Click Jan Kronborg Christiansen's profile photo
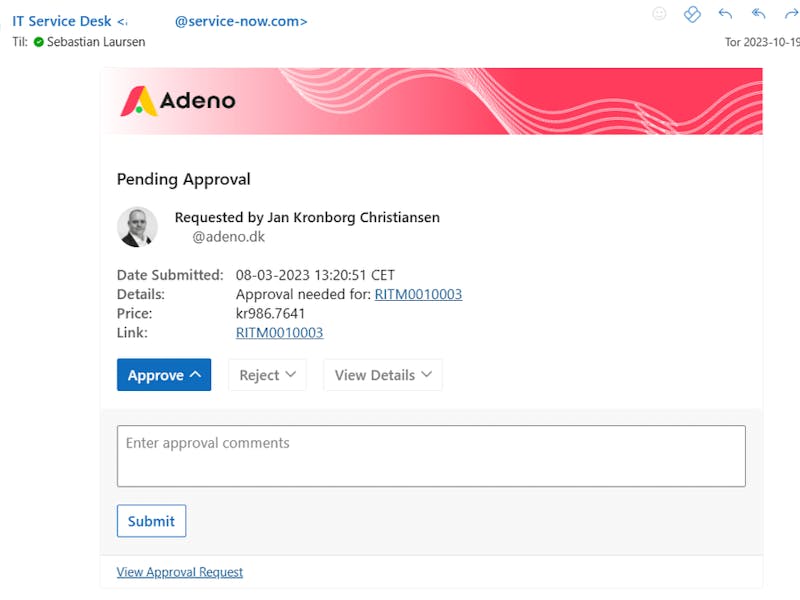 pyautogui.click(x=137, y=227)
